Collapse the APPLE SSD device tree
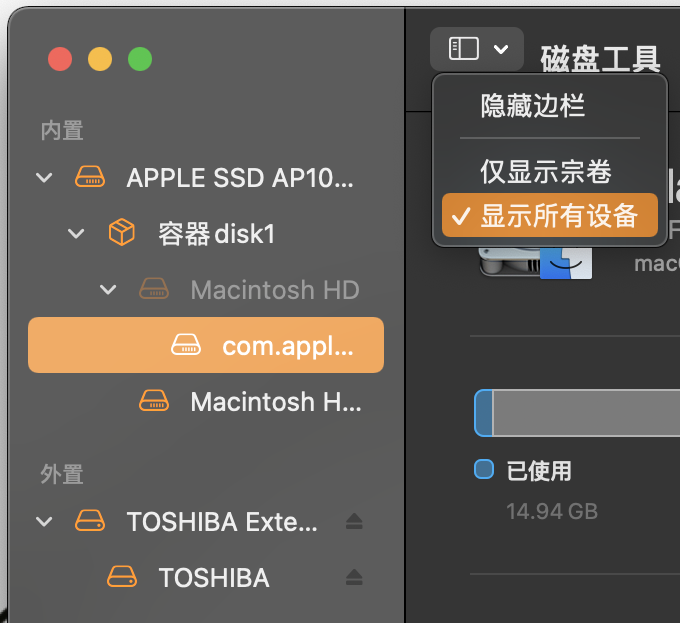 click(44, 178)
